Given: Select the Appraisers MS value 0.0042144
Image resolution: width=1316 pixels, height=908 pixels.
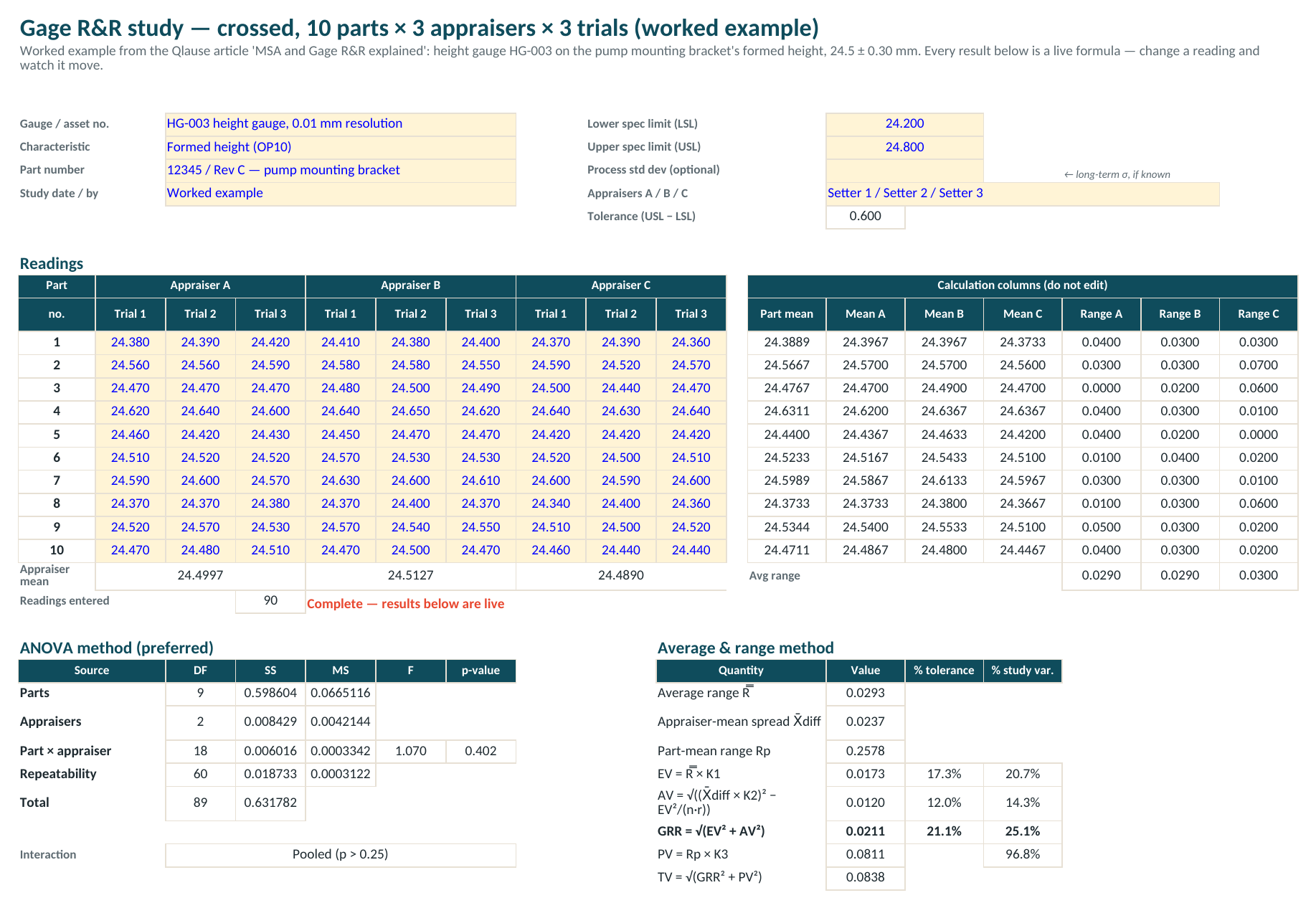Looking at the screenshot, I should [x=341, y=722].
